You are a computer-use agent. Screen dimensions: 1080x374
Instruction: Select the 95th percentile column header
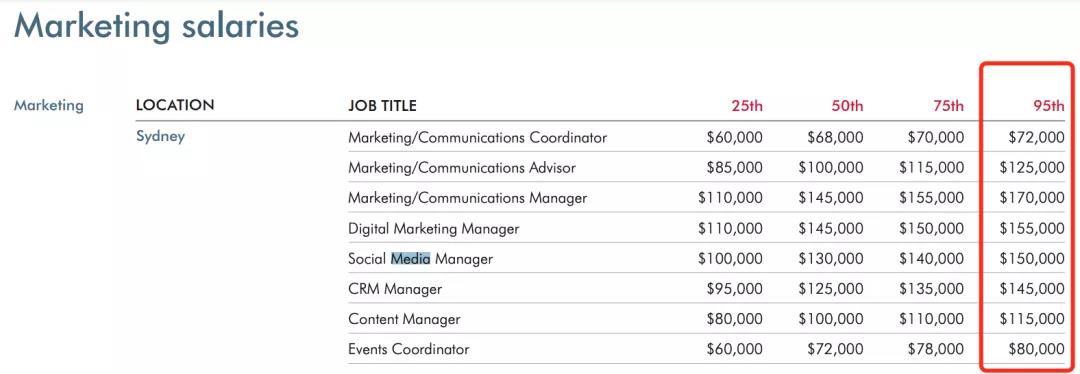(1049, 106)
